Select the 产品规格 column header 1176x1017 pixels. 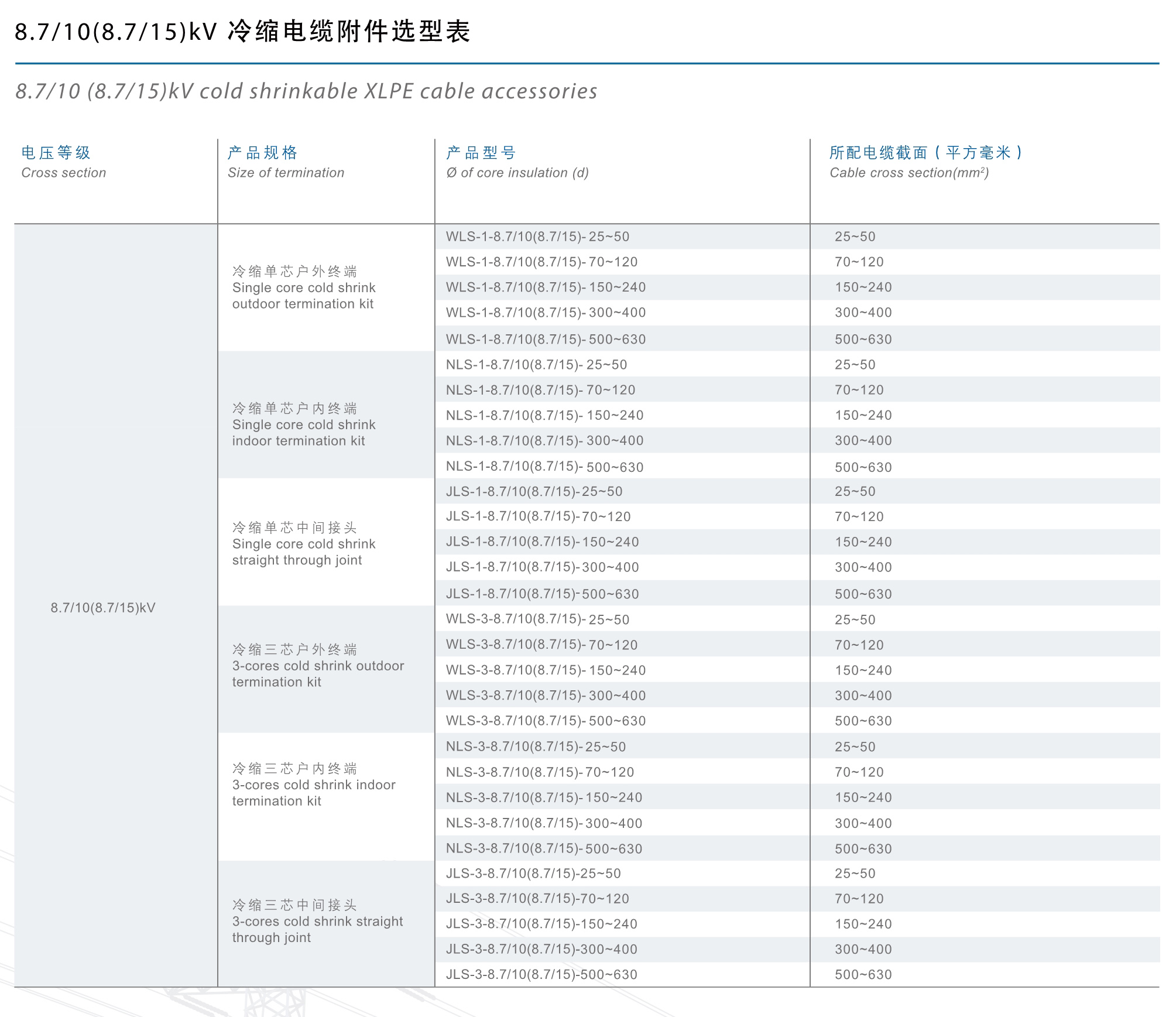pyautogui.click(x=263, y=153)
